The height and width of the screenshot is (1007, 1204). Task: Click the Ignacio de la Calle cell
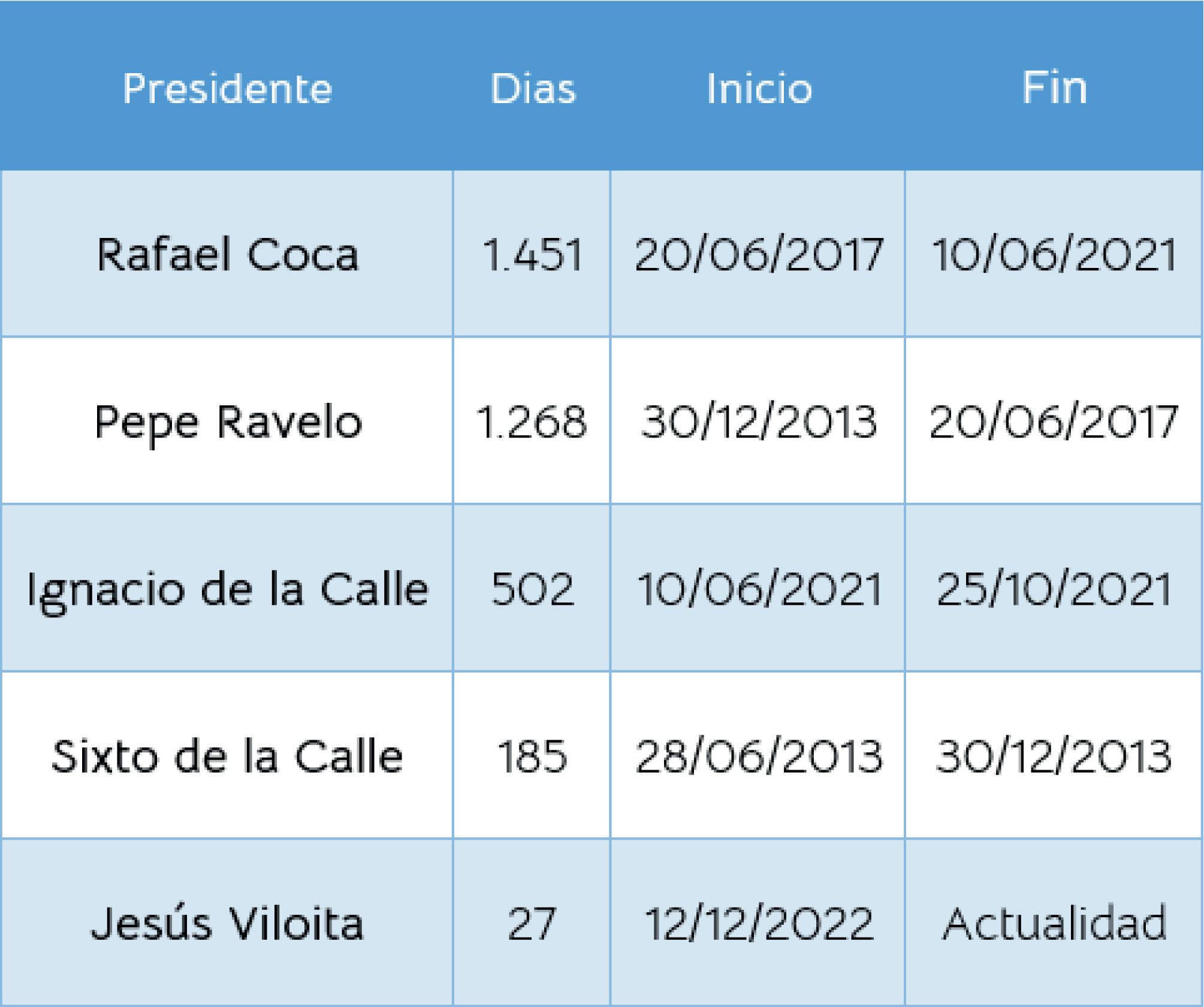[227, 588]
